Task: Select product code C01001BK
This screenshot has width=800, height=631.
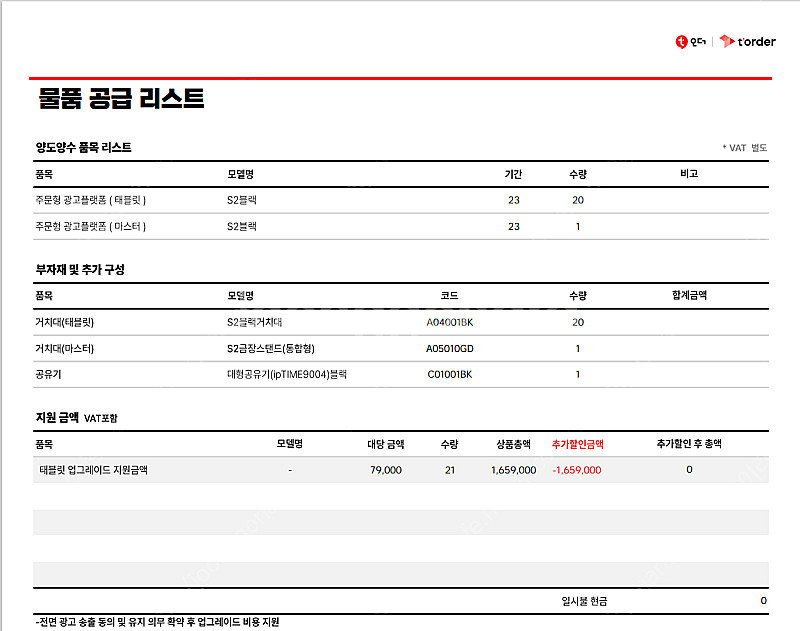Action: click(x=450, y=375)
